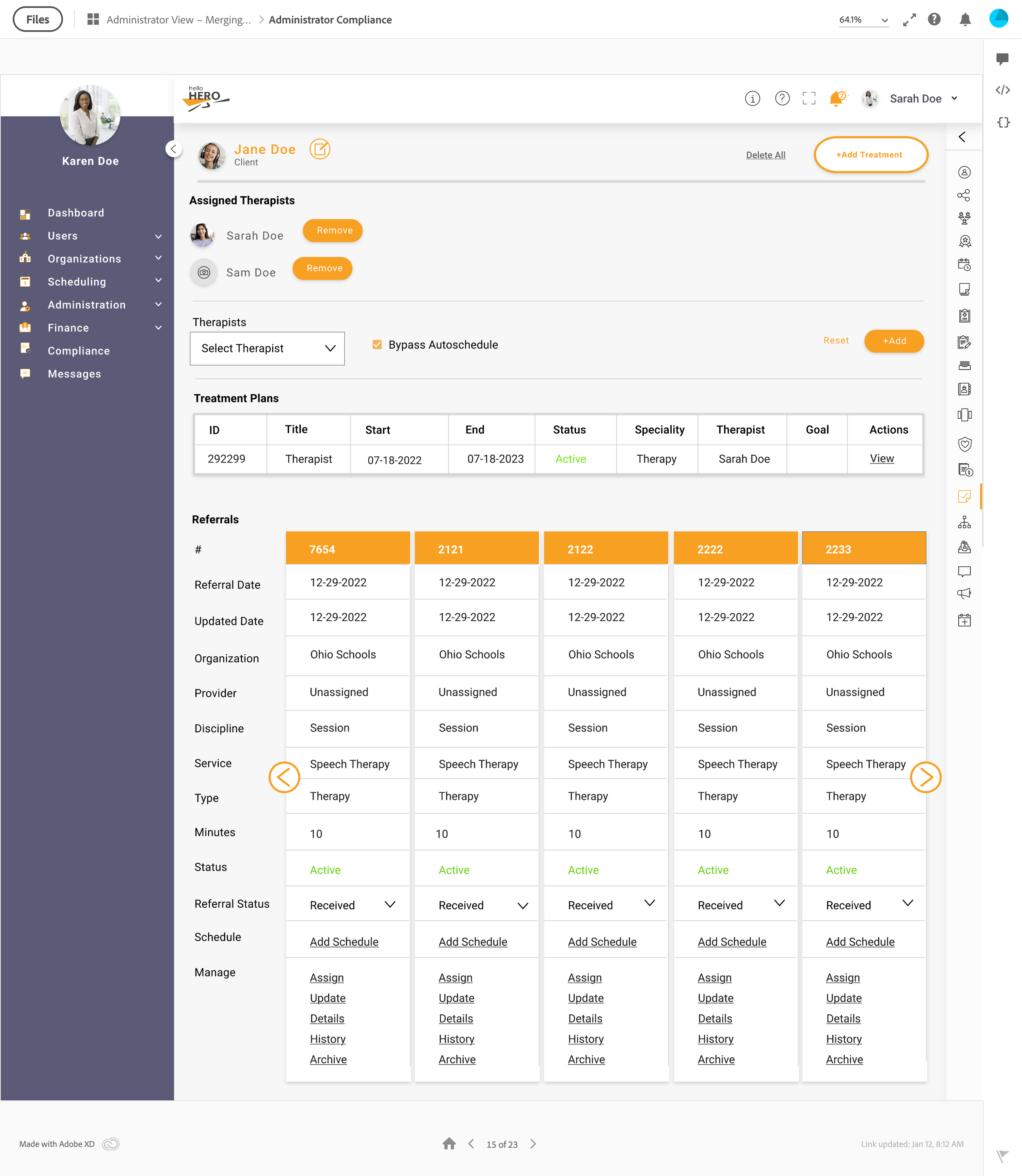
Task: Click the Files button
Action: click(38, 19)
